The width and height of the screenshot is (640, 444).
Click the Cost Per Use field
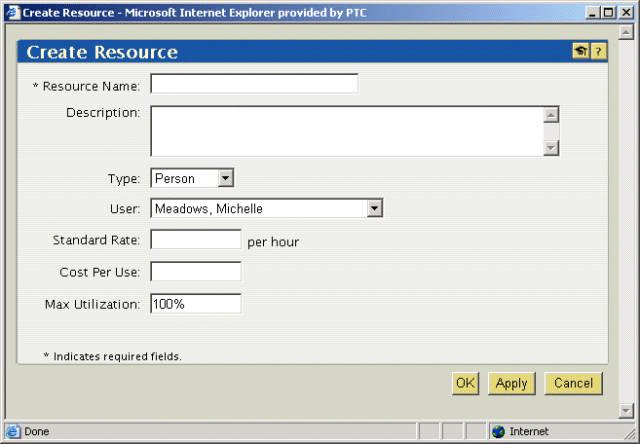[196, 271]
